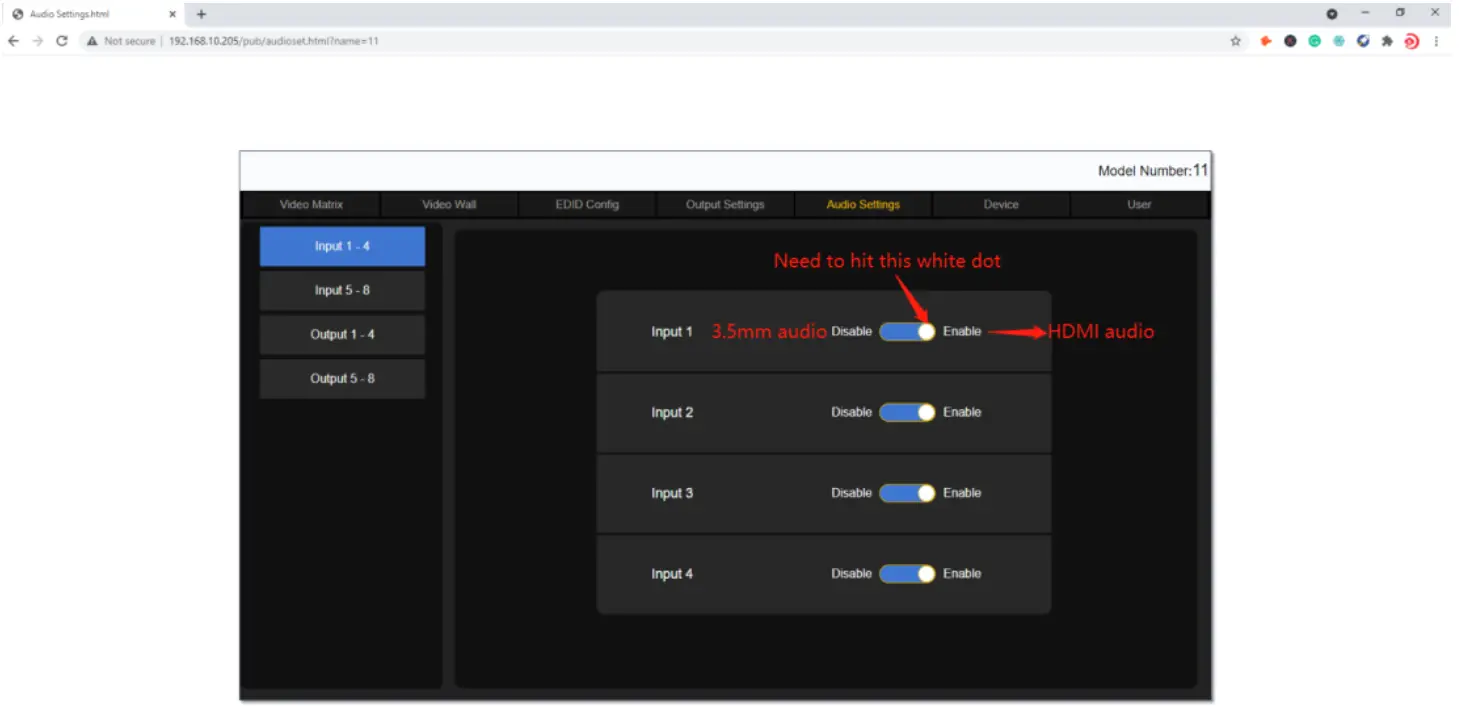This screenshot has width=1459, height=706.
Task: Click the Model Number:11 text
Action: tap(1153, 170)
